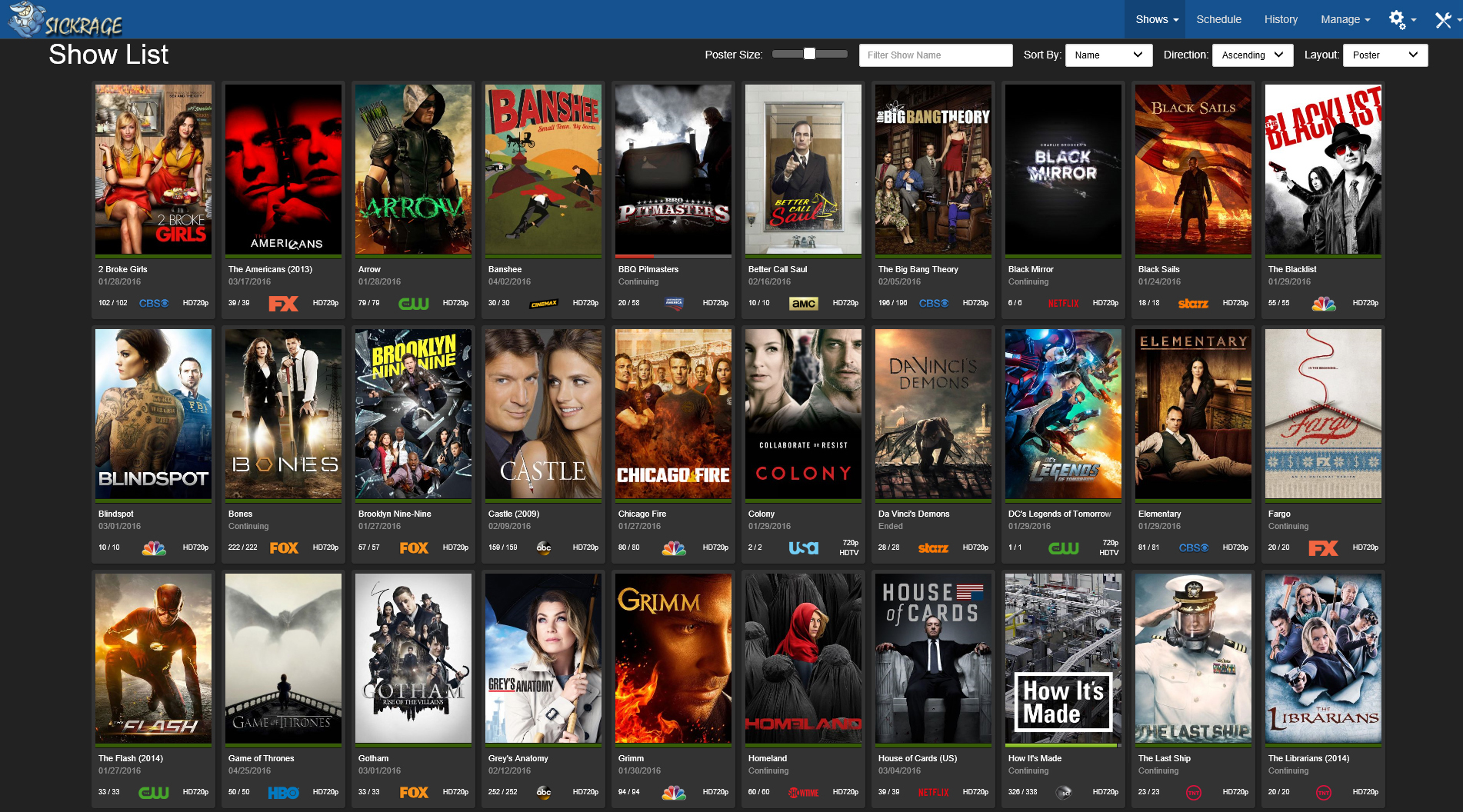
Task: Click FX network logo for The Americans
Action: [283, 303]
